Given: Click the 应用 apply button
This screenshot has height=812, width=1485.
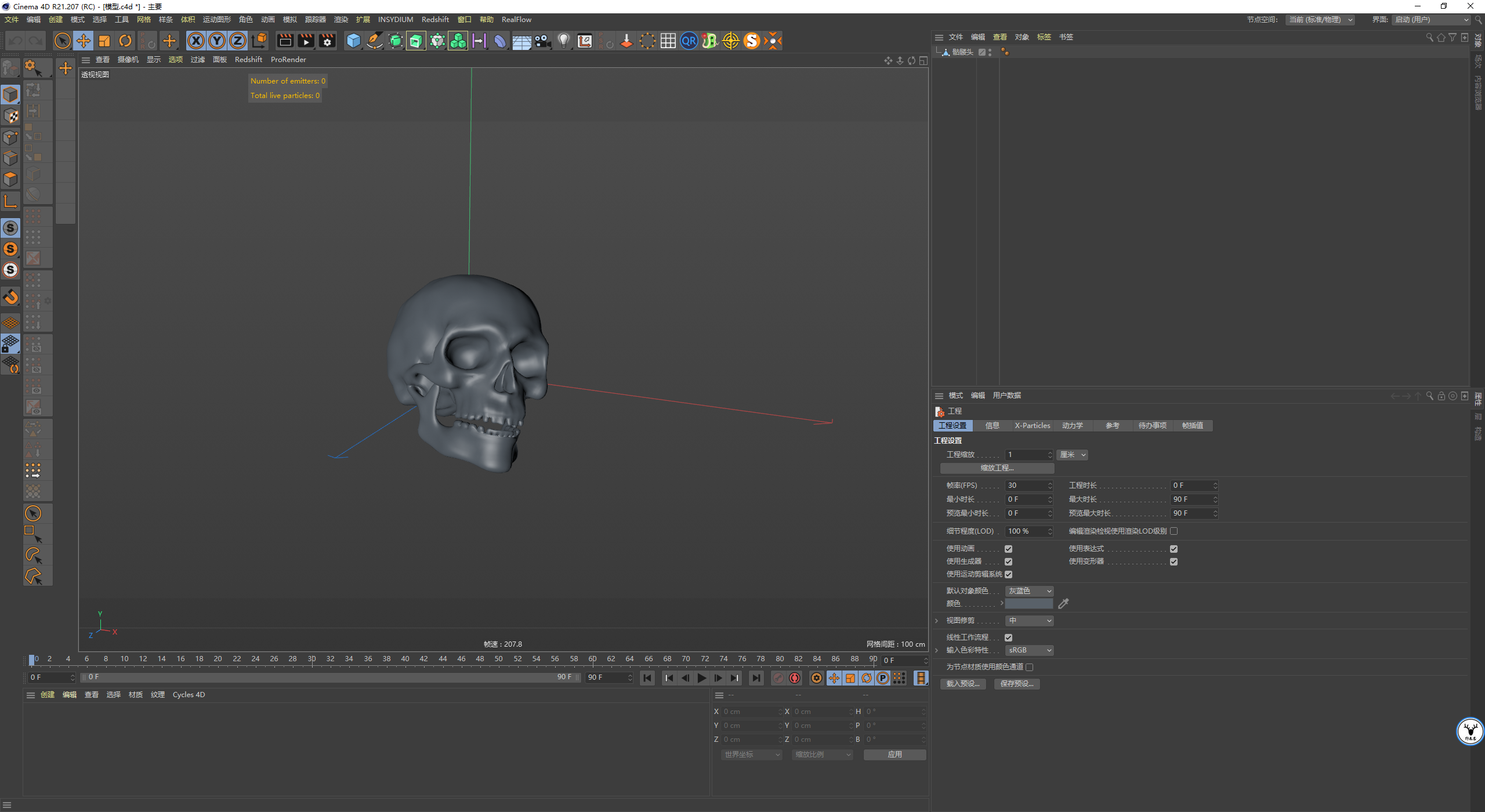Looking at the screenshot, I should [x=894, y=755].
